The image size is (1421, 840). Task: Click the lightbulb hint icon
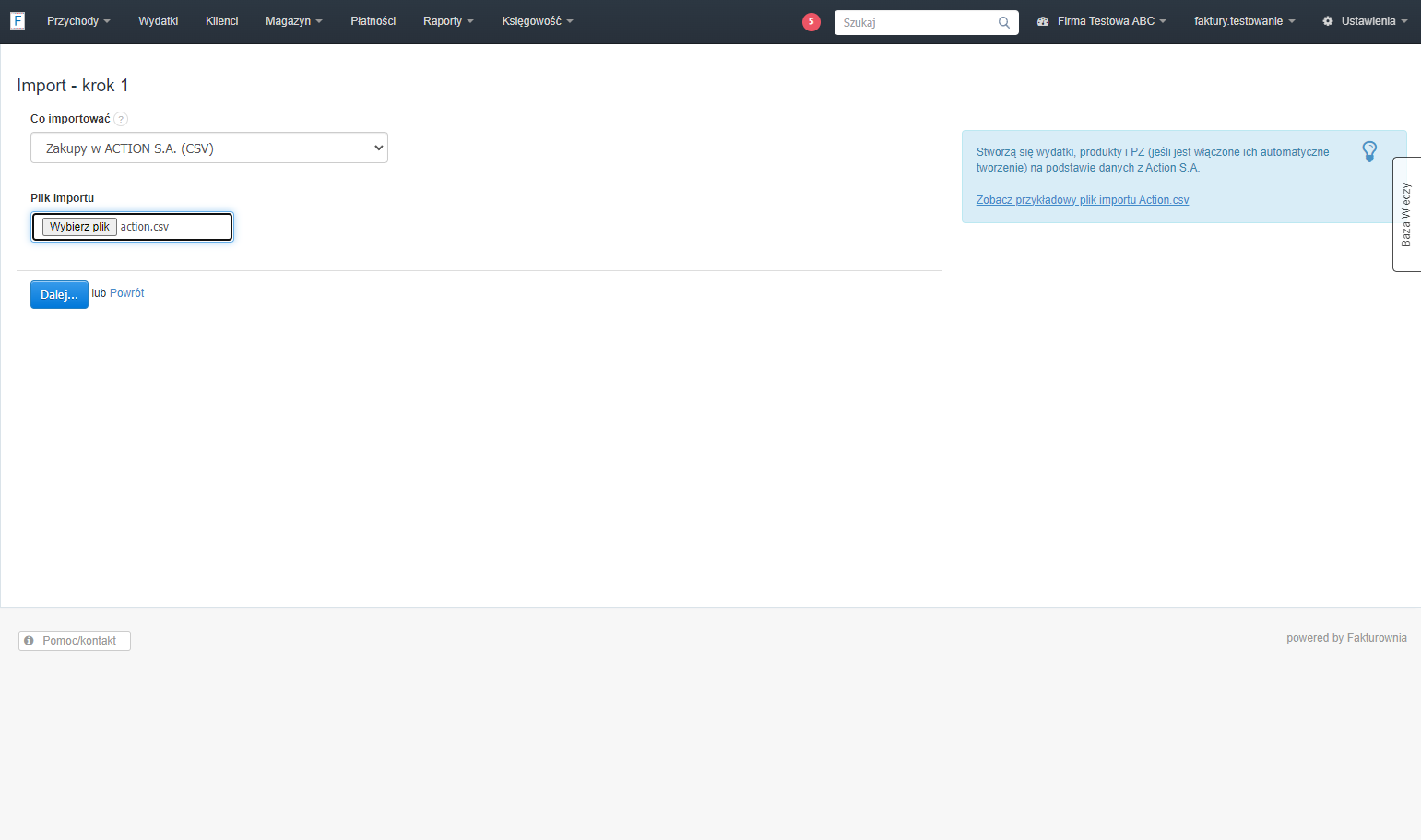pos(1369,151)
